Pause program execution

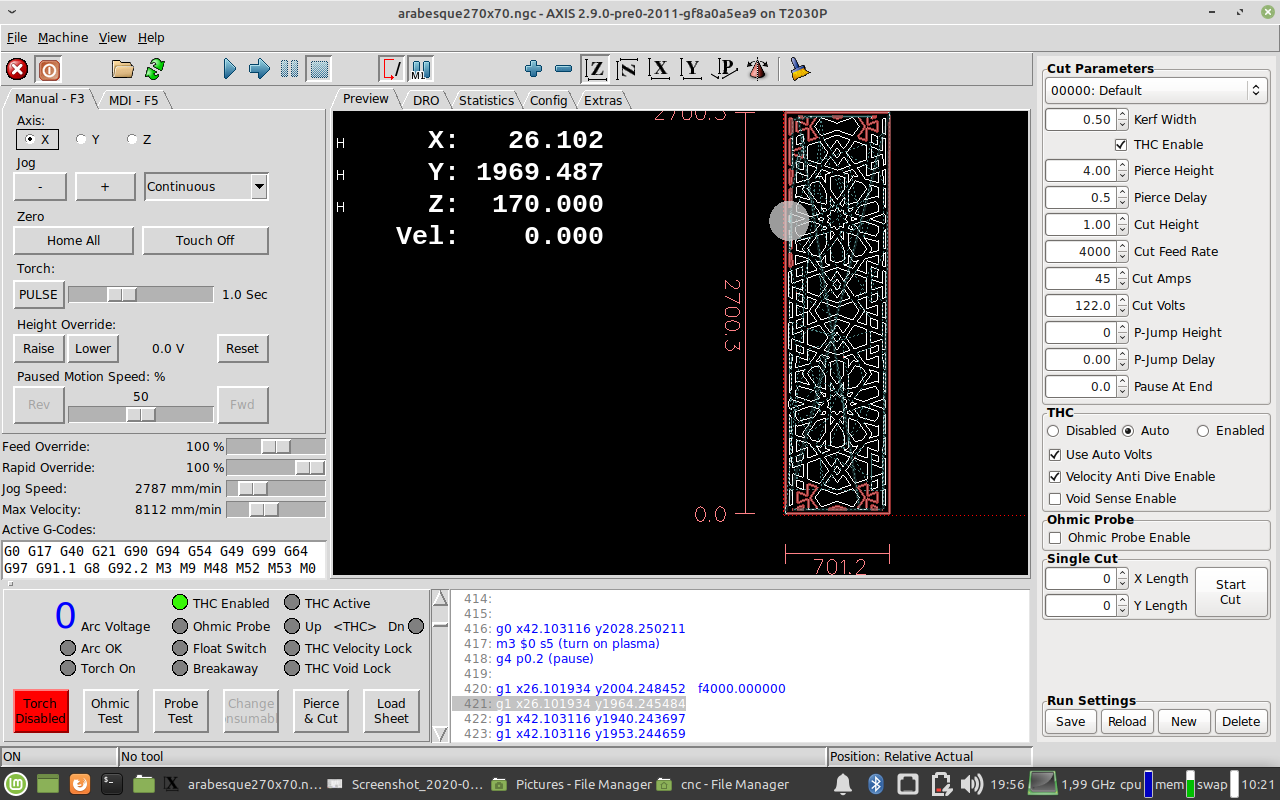click(289, 69)
